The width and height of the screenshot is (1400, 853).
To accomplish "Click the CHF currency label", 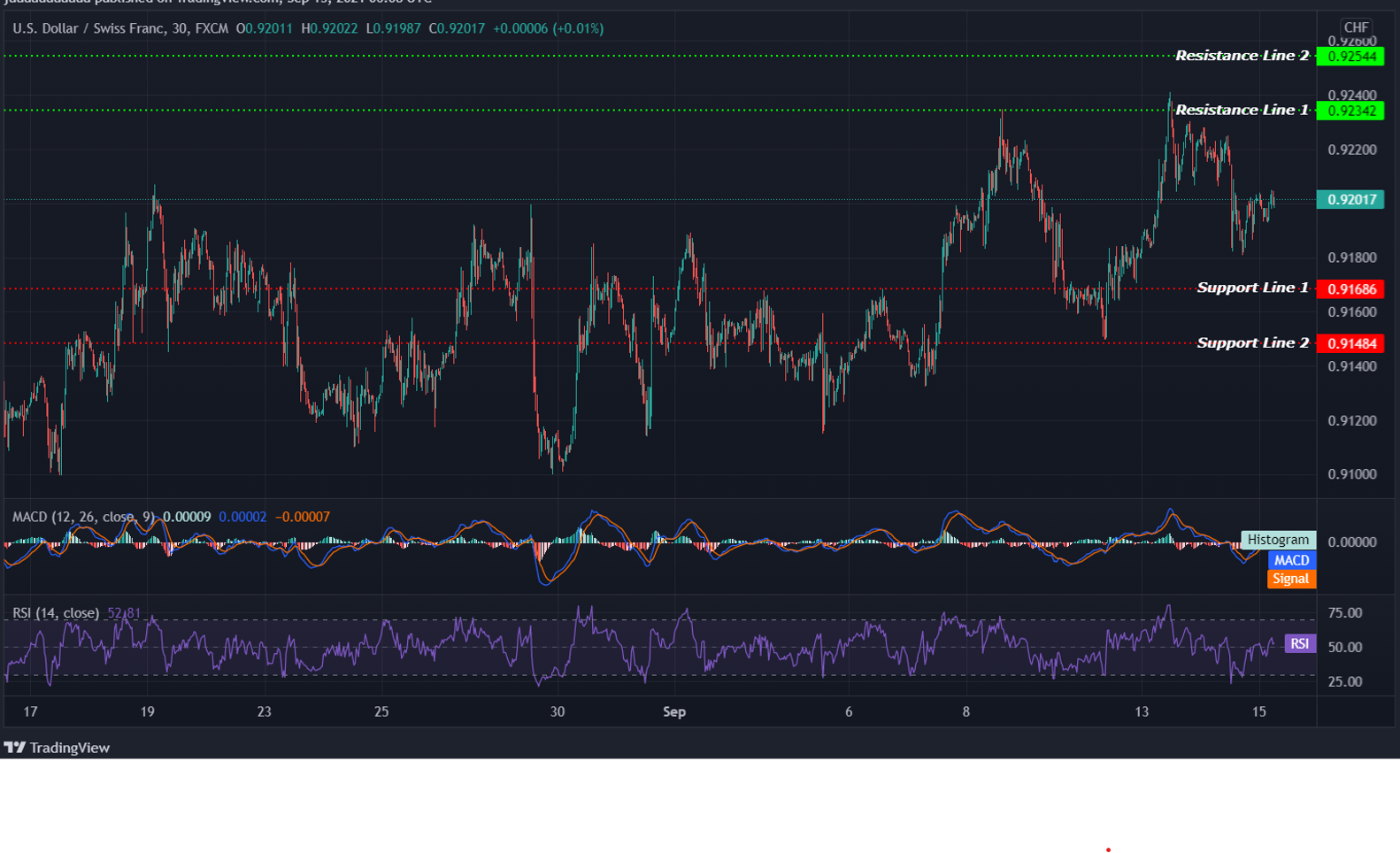I will point(1356,27).
